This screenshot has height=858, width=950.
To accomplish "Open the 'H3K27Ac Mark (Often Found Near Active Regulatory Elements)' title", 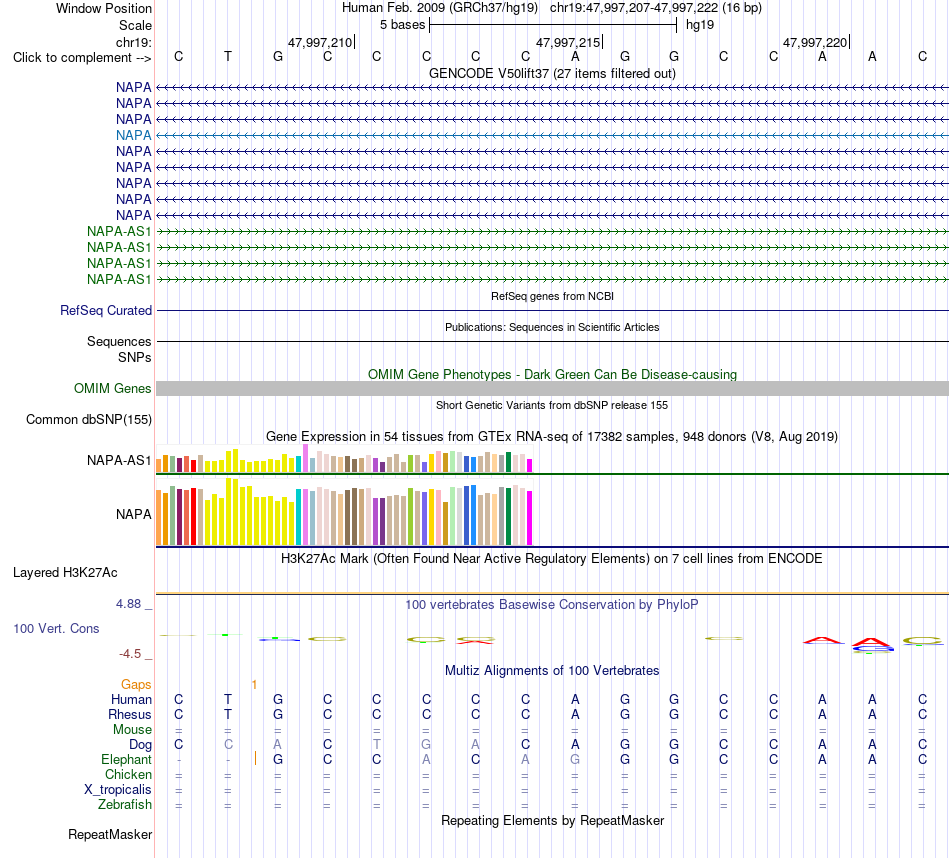I will (552, 559).
